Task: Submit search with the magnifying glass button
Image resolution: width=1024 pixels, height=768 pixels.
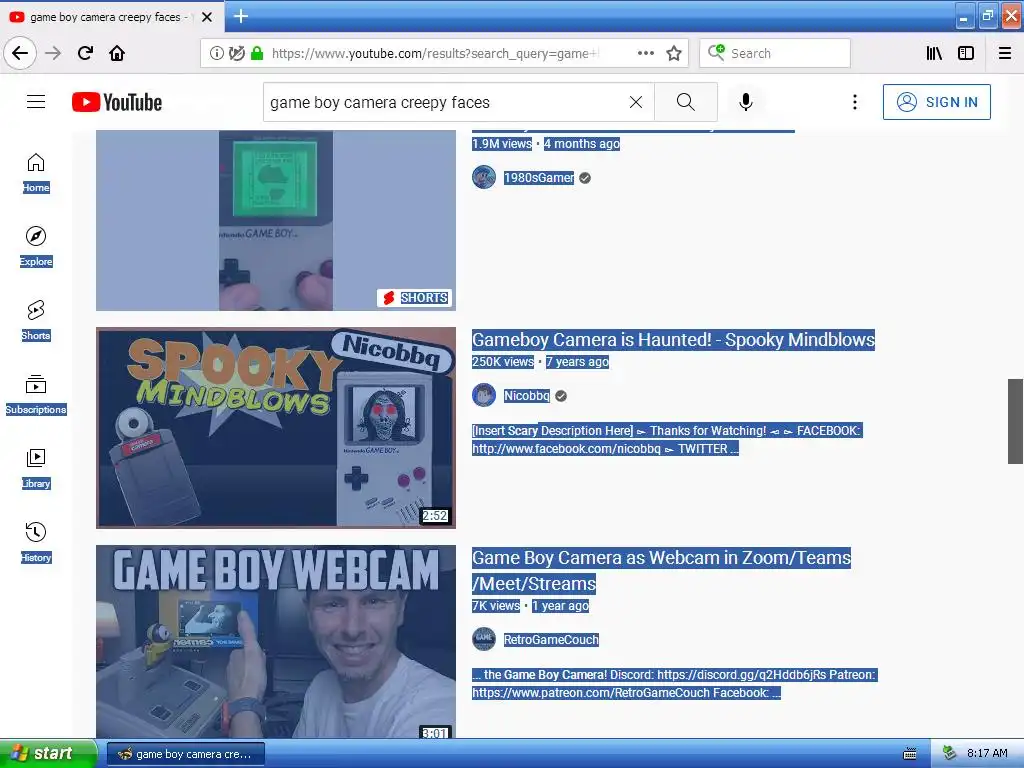Action: click(686, 102)
